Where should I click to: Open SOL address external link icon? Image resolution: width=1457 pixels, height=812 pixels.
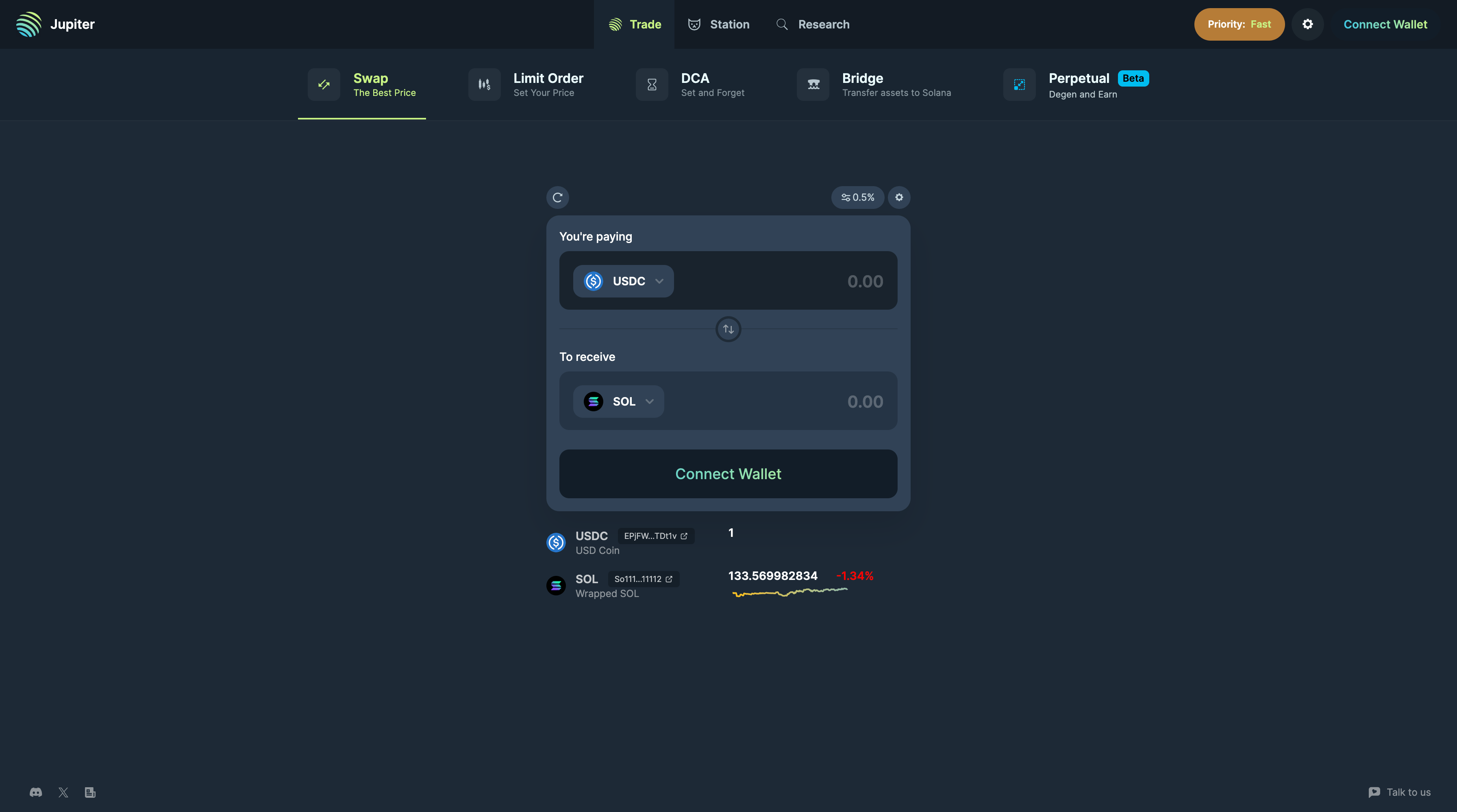(x=669, y=579)
